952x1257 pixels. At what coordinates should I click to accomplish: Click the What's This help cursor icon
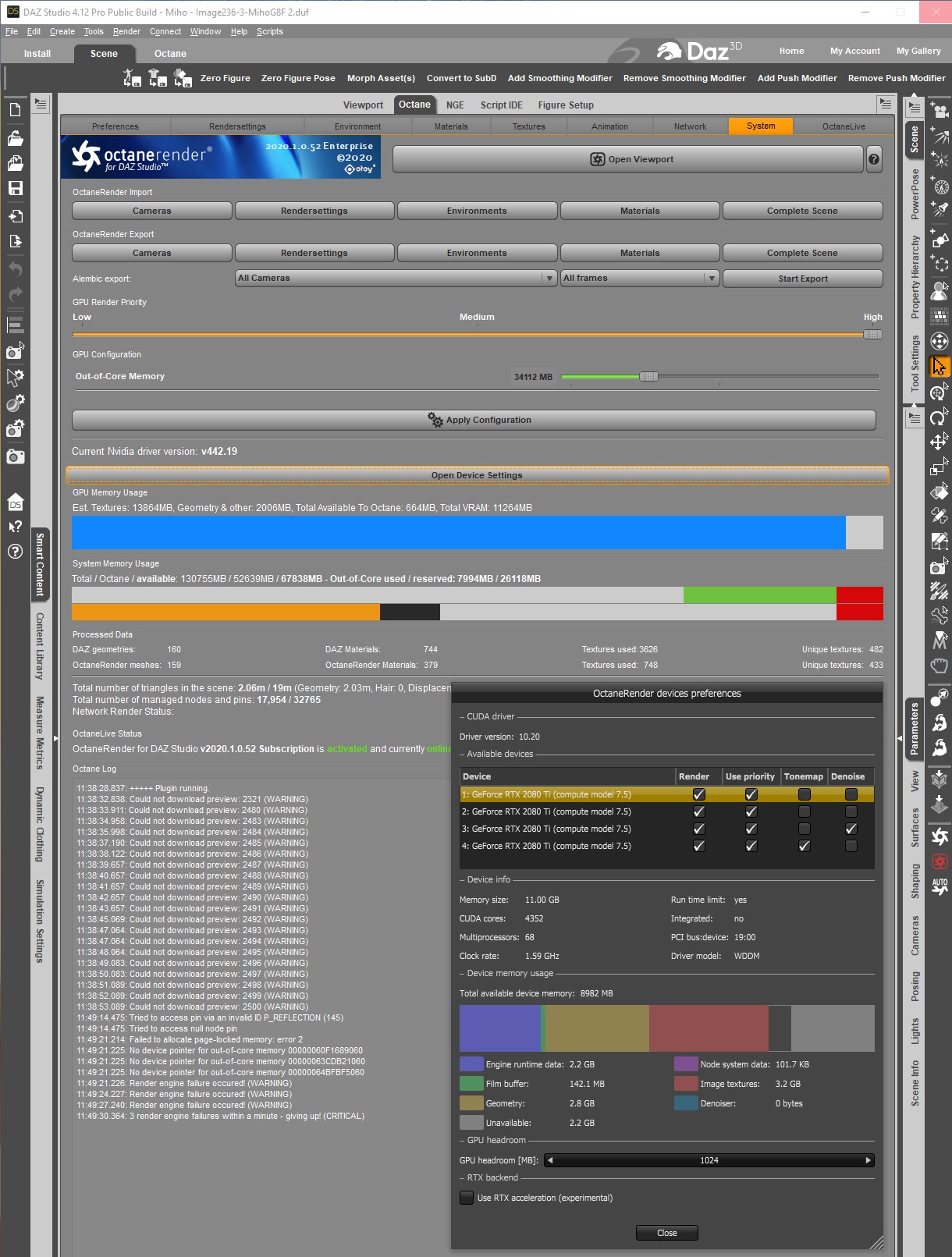[15, 527]
